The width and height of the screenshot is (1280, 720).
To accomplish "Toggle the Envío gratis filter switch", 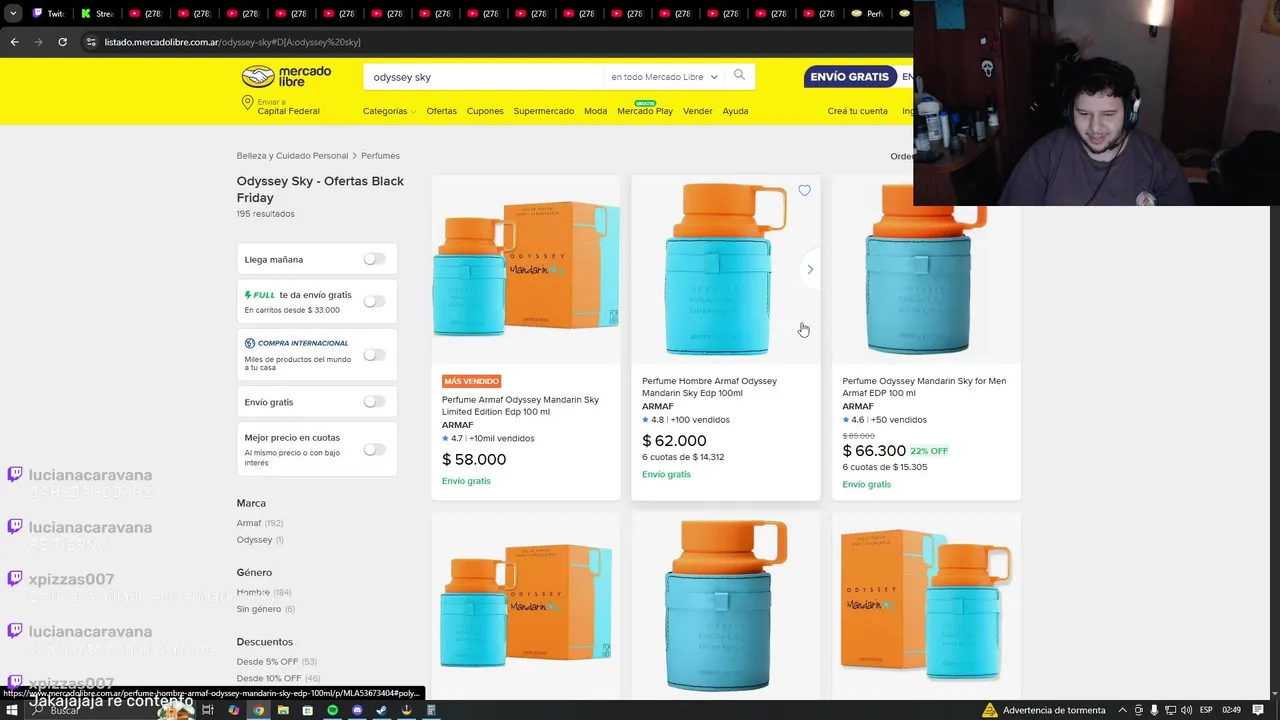I will tap(374, 401).
